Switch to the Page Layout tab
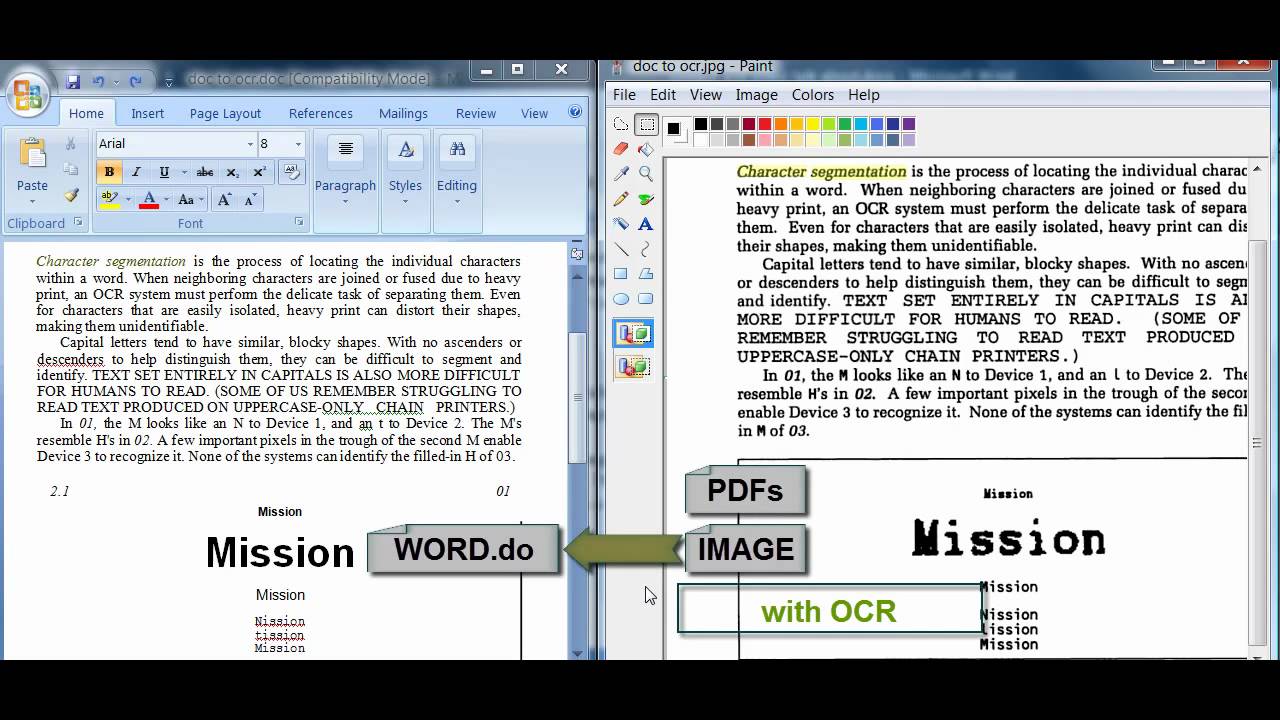Screen dimensions: 1280x720 [225, 113]
